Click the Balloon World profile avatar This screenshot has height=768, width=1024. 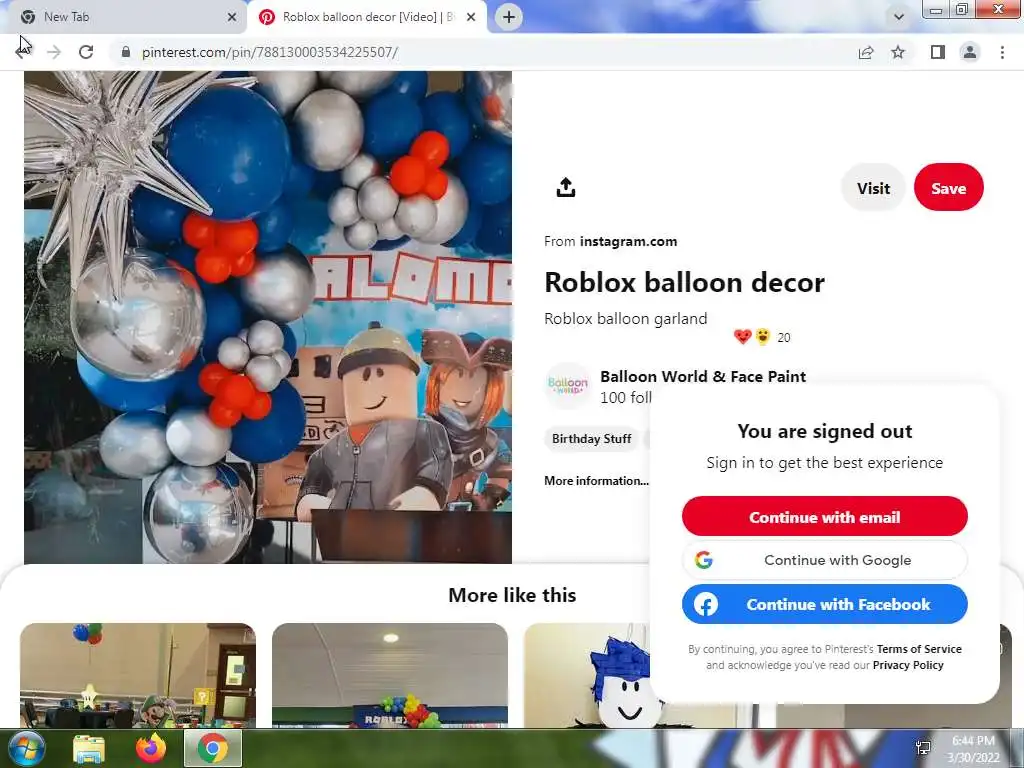coord(568,386)
